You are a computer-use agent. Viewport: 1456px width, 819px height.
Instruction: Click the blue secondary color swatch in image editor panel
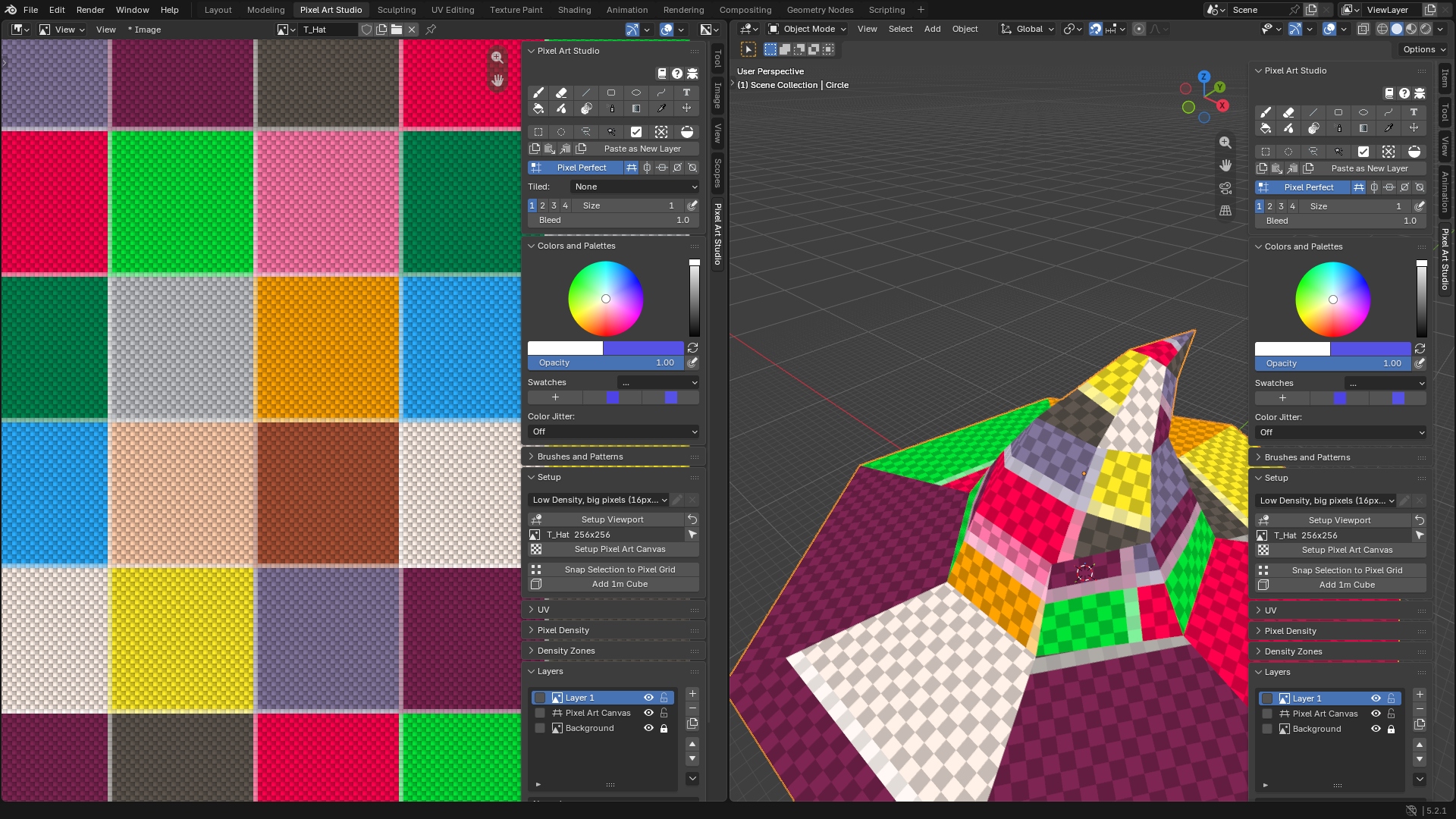(643, 348)
